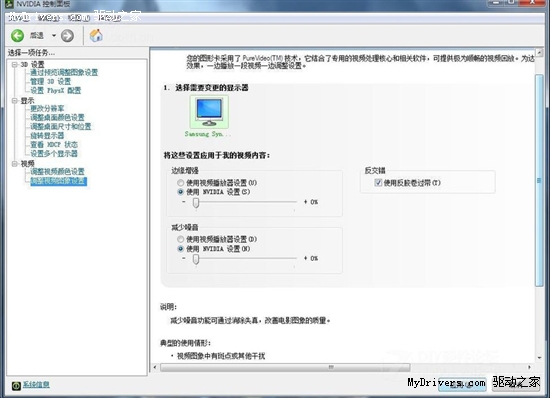Open 设置多个显示器

coord(54,154)
